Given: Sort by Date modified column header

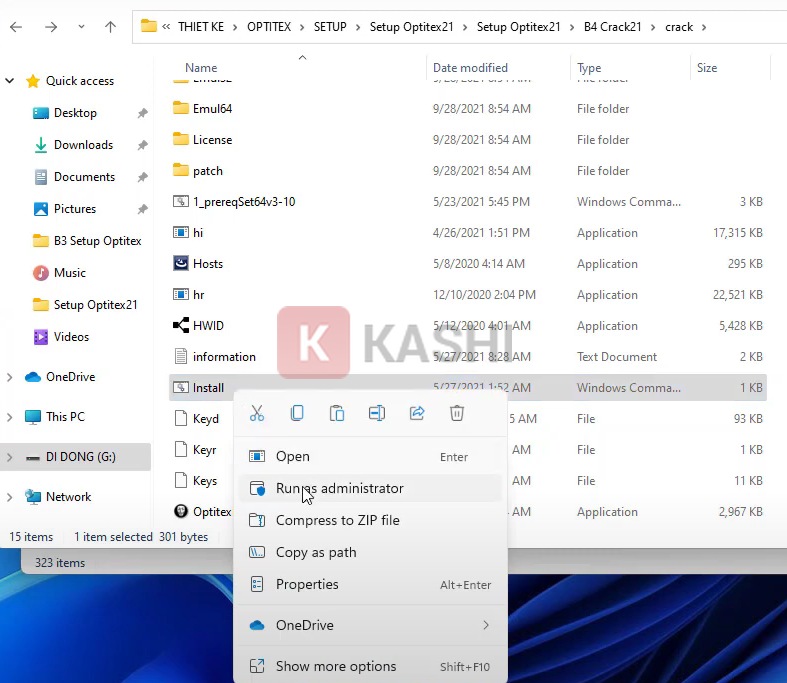Looking at the screenshot, I should (470, 68).
